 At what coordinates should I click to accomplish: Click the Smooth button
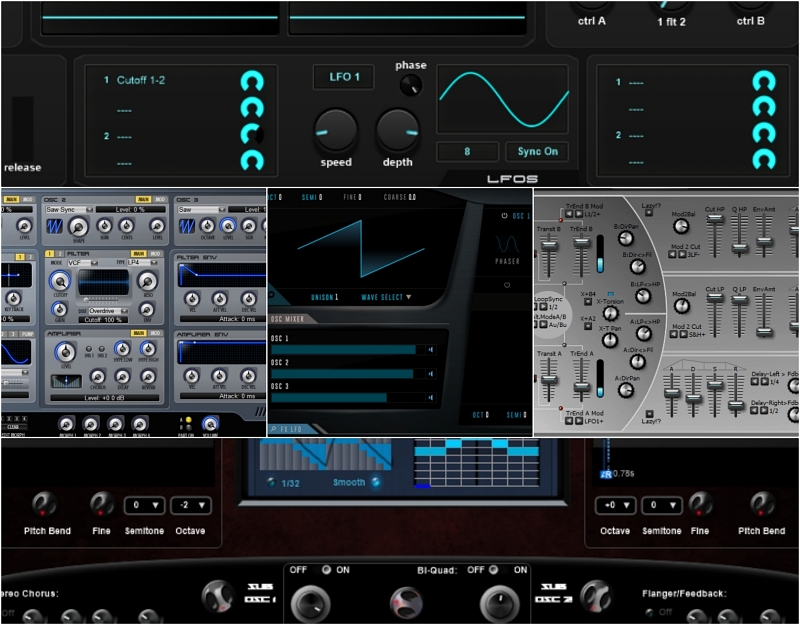click(x=354, y=480)
